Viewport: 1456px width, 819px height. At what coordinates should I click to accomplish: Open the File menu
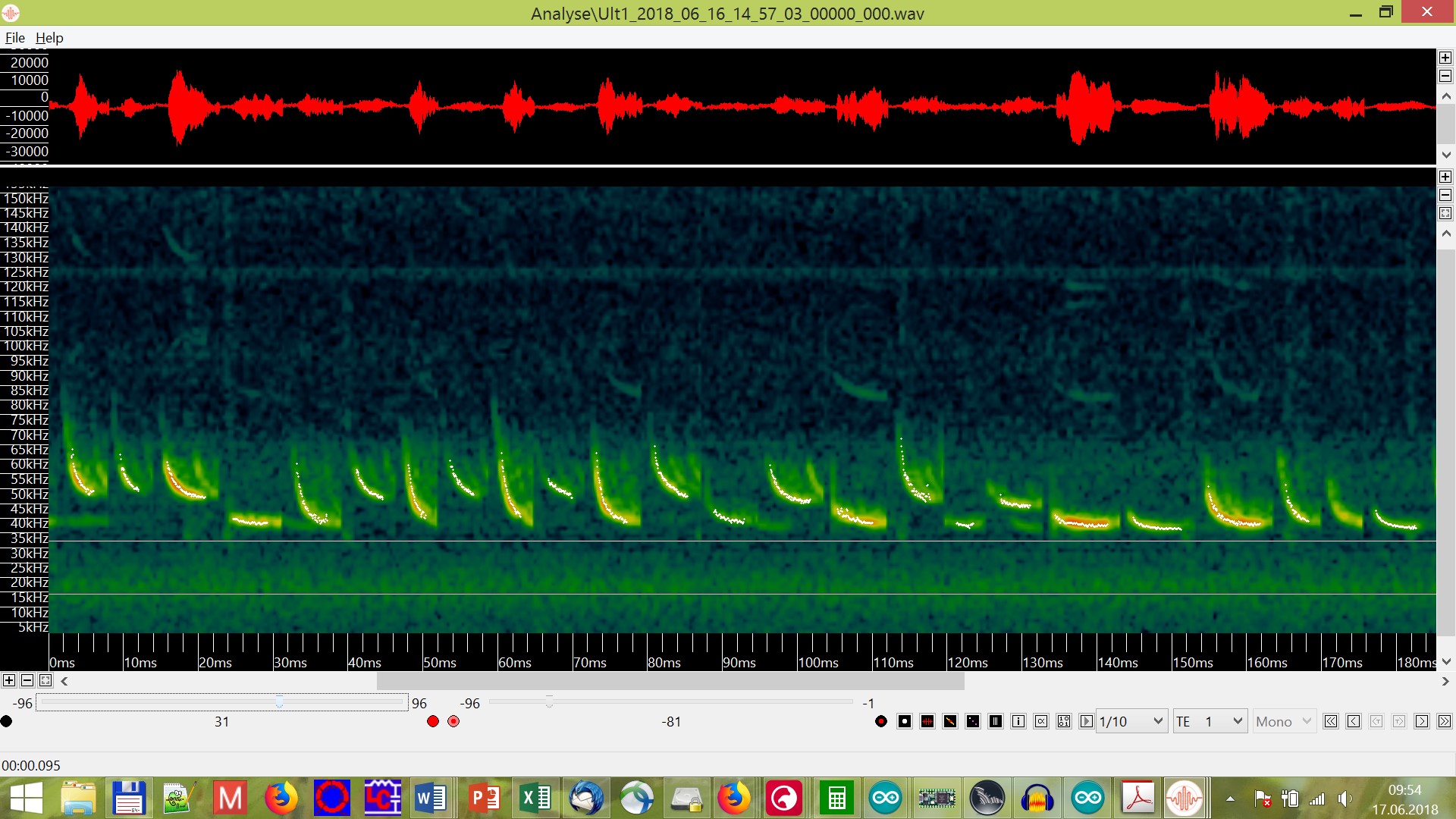pyautogui.click(x=14, y=37)
